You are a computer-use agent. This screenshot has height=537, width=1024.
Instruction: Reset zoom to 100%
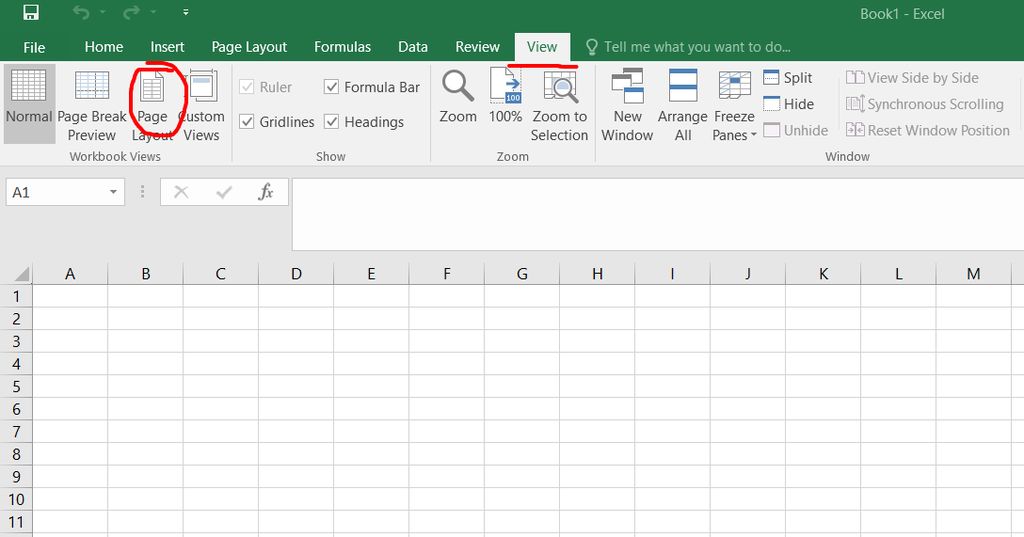pos(505,98)
